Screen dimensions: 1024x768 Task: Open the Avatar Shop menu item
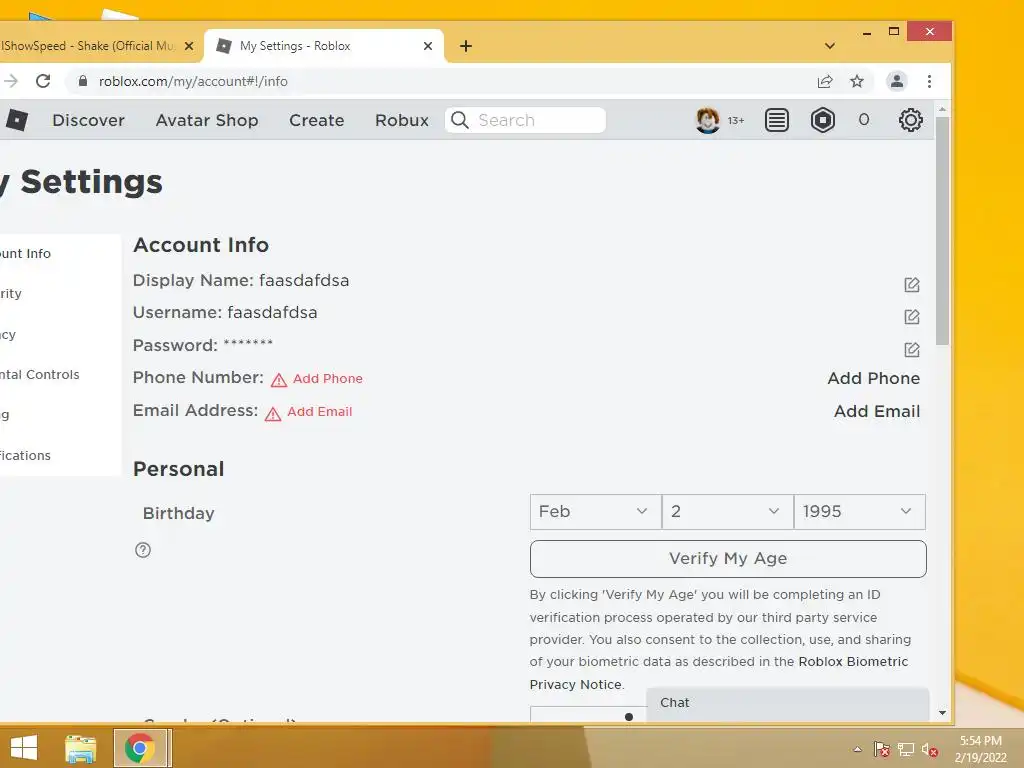[x=207, y=120]
